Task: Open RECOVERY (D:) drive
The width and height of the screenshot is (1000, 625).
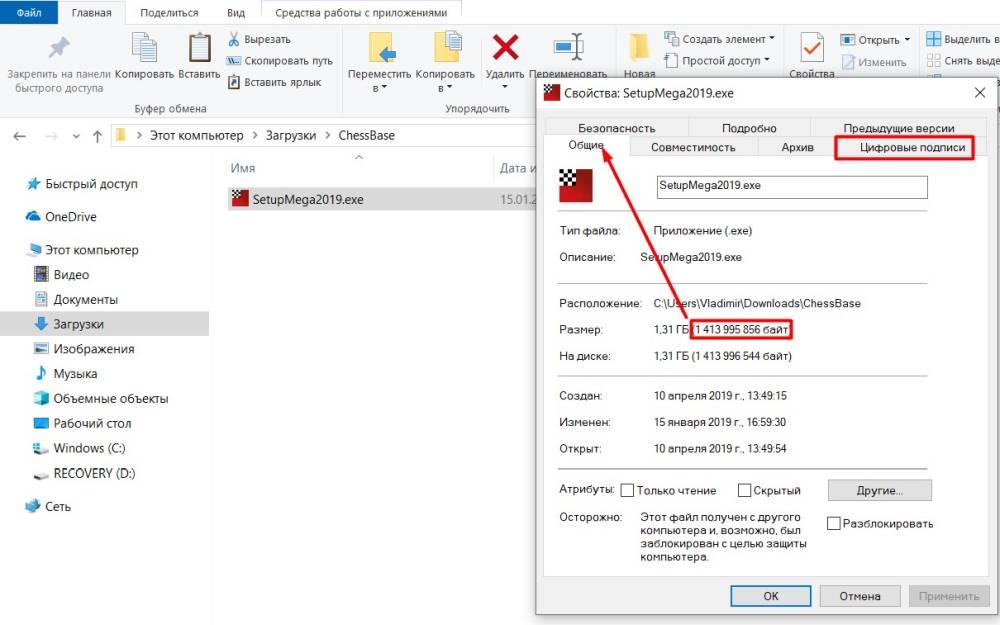Action: (x=84, y=473)
